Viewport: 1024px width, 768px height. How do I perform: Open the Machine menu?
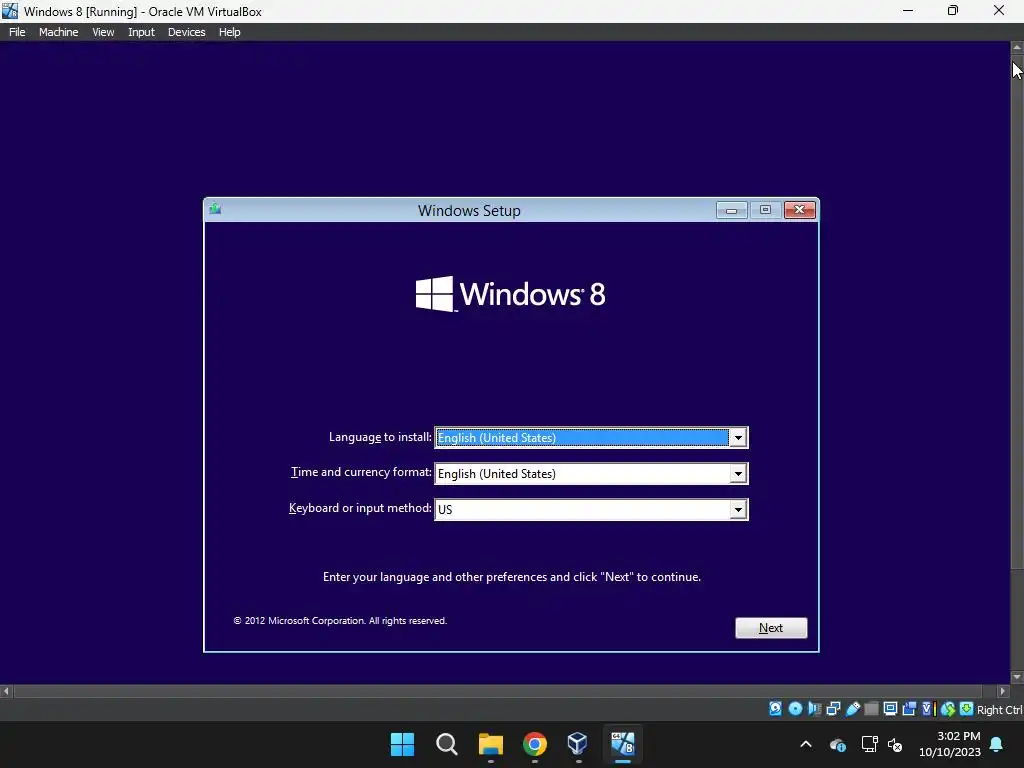[x=59, y=32]
